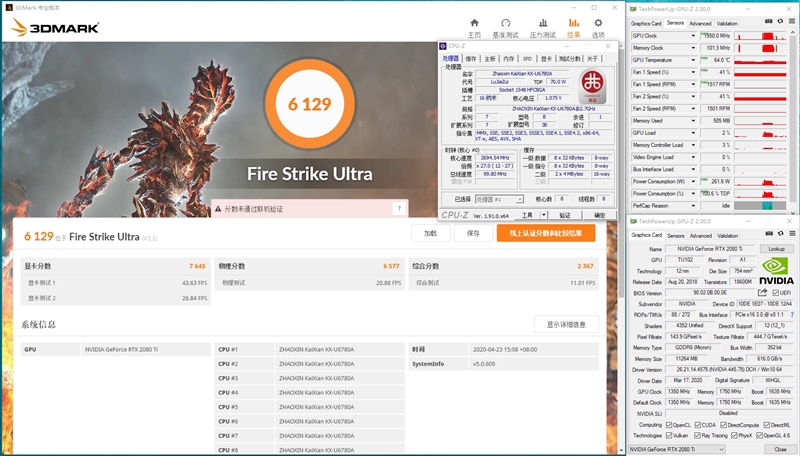Open the GPU Clock sensor dropdown
Image resolution: width=800 pixels, height=456 pixels.
[693, 36]
